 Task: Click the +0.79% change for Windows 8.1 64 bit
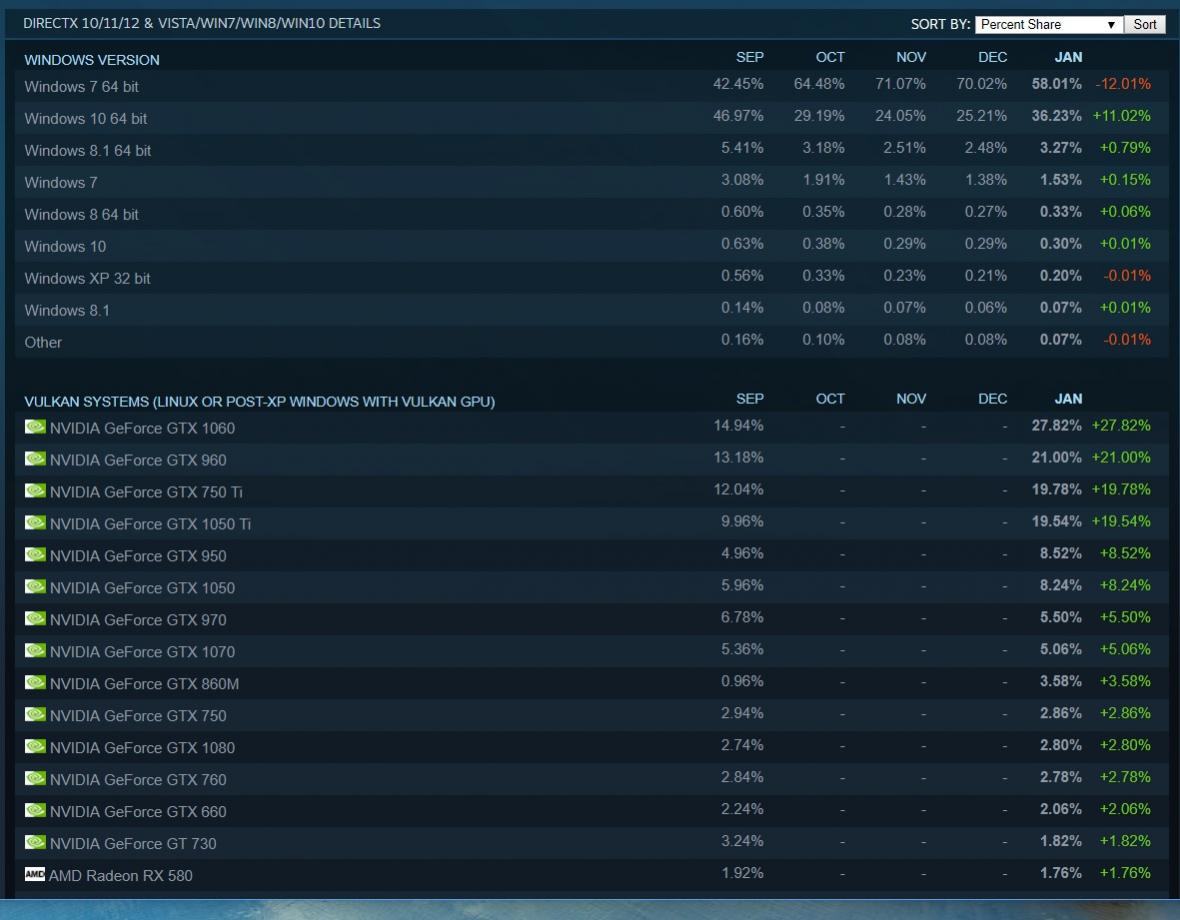1125,147
